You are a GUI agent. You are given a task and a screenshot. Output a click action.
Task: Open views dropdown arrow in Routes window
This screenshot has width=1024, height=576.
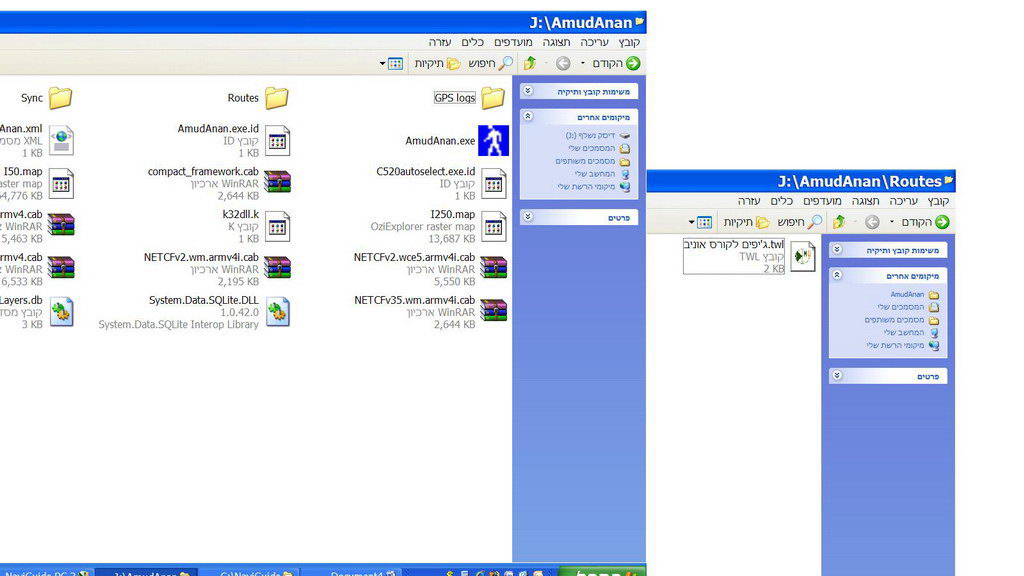click(x=692, y=222)
